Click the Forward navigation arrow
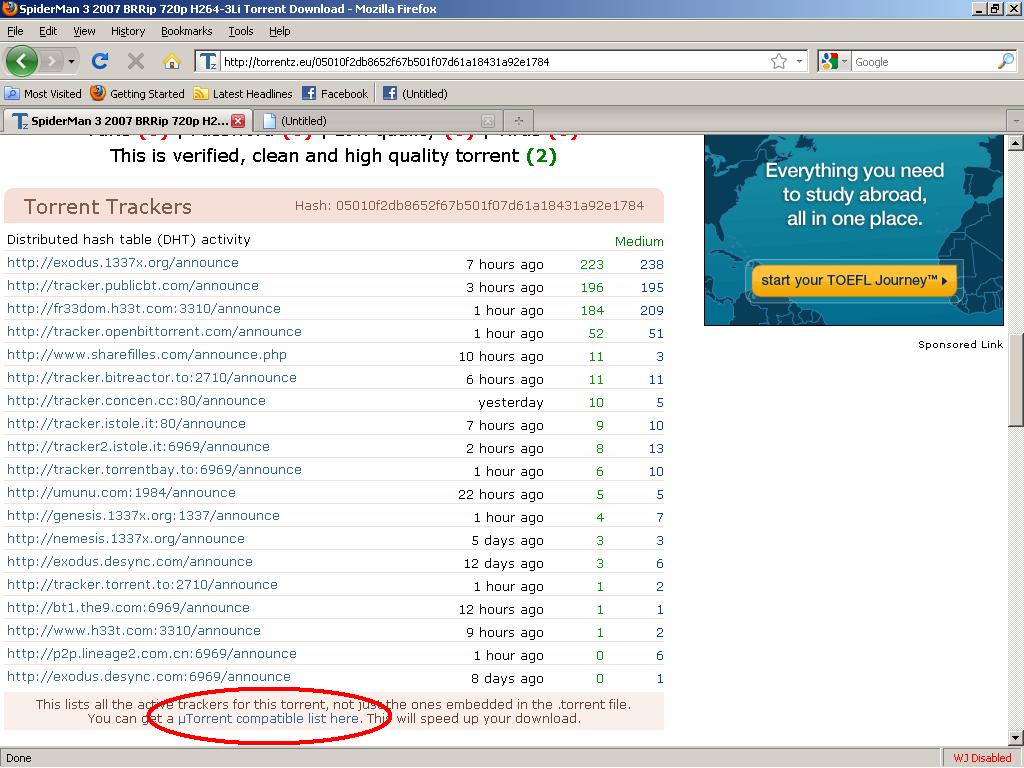The height and width of the screenshot is (768, 1024). coord(52,62)
